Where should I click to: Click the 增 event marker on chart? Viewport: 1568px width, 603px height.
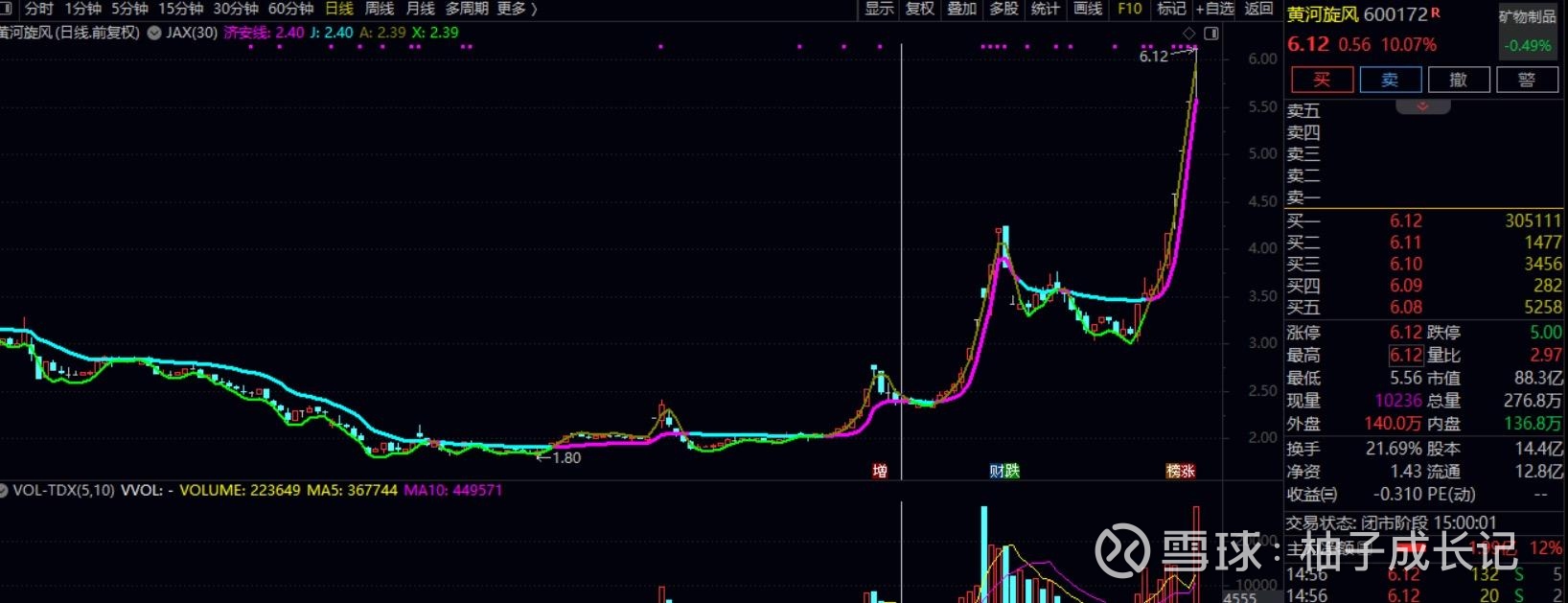pos(880,471)
